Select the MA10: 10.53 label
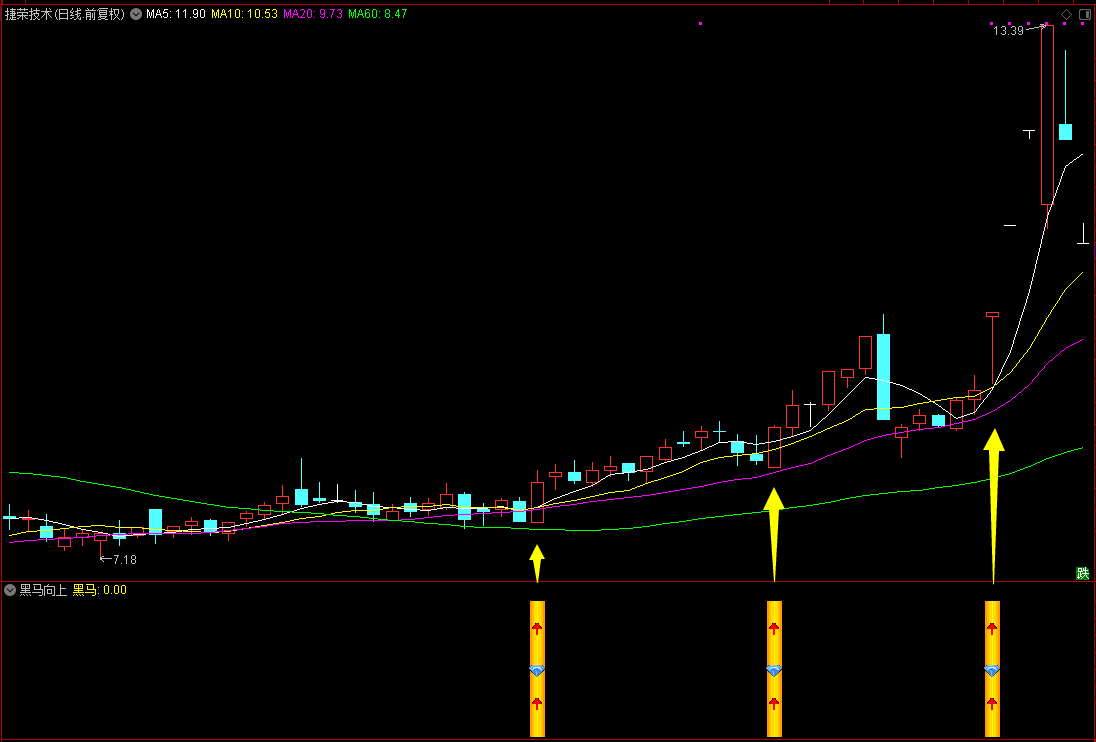 point(245,14)
